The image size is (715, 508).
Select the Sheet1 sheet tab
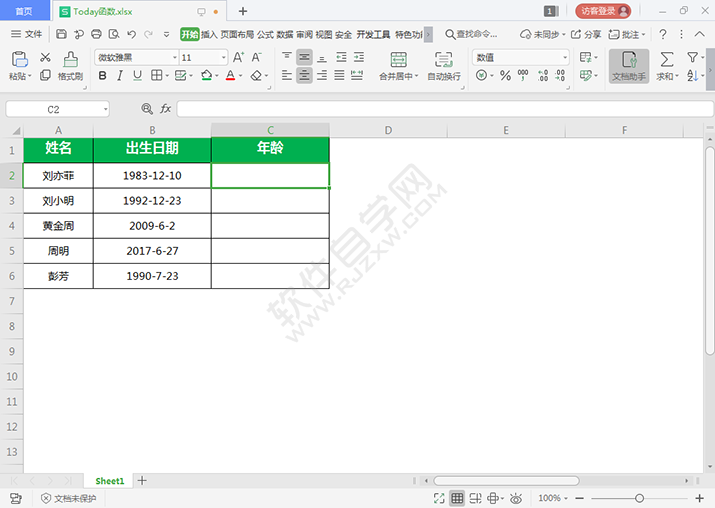click(109, 481)
